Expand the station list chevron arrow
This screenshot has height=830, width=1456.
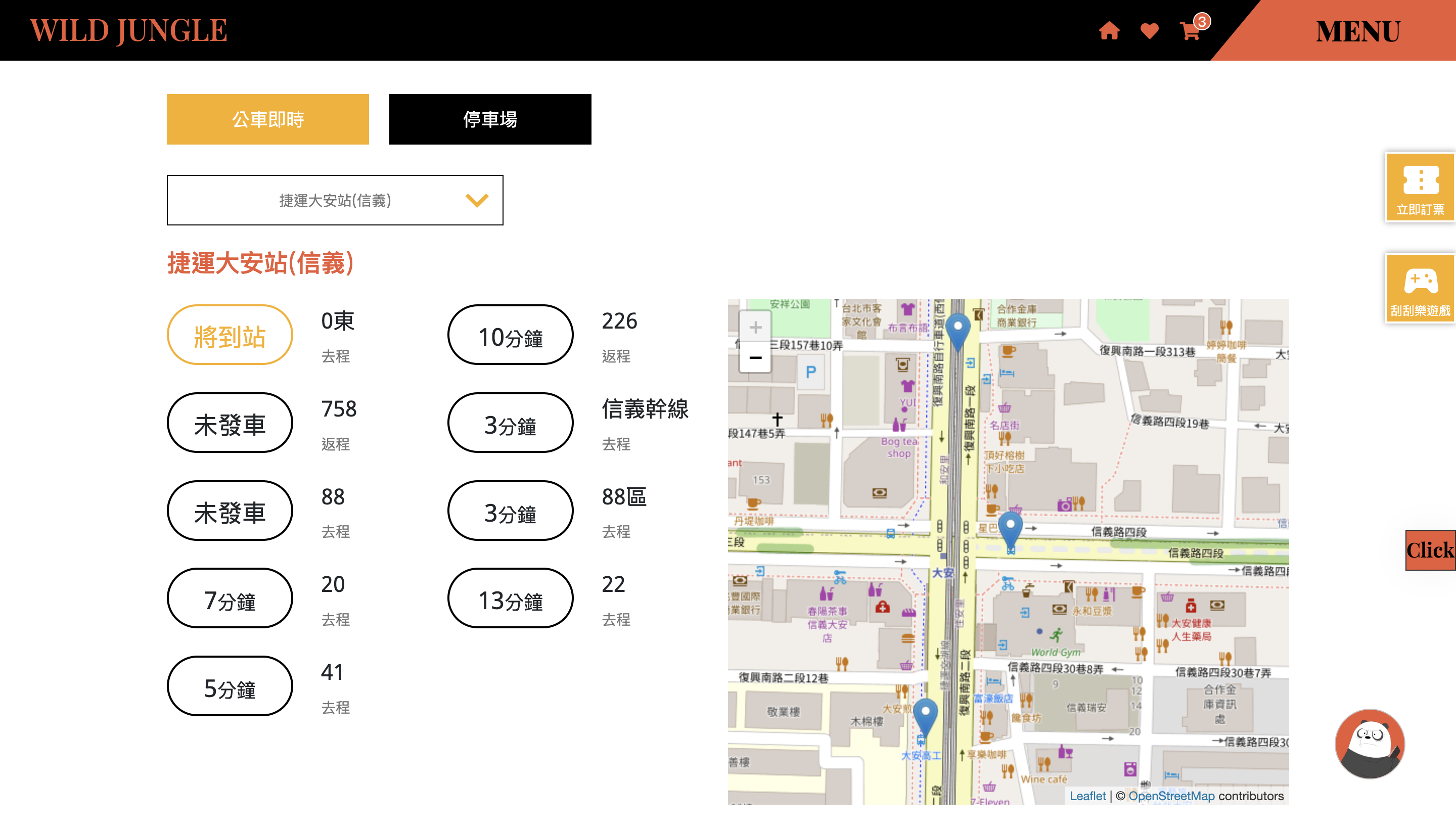477,200
